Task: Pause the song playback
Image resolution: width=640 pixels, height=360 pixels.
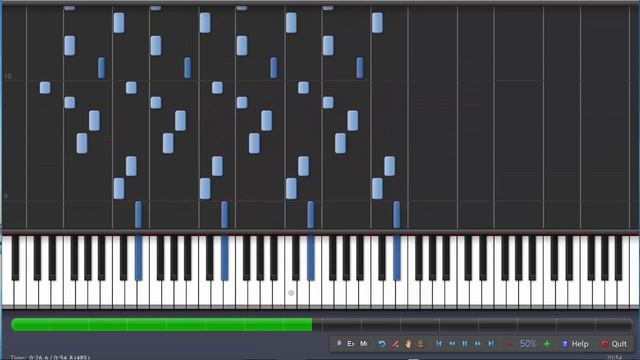Action: [x=465, y=344]
